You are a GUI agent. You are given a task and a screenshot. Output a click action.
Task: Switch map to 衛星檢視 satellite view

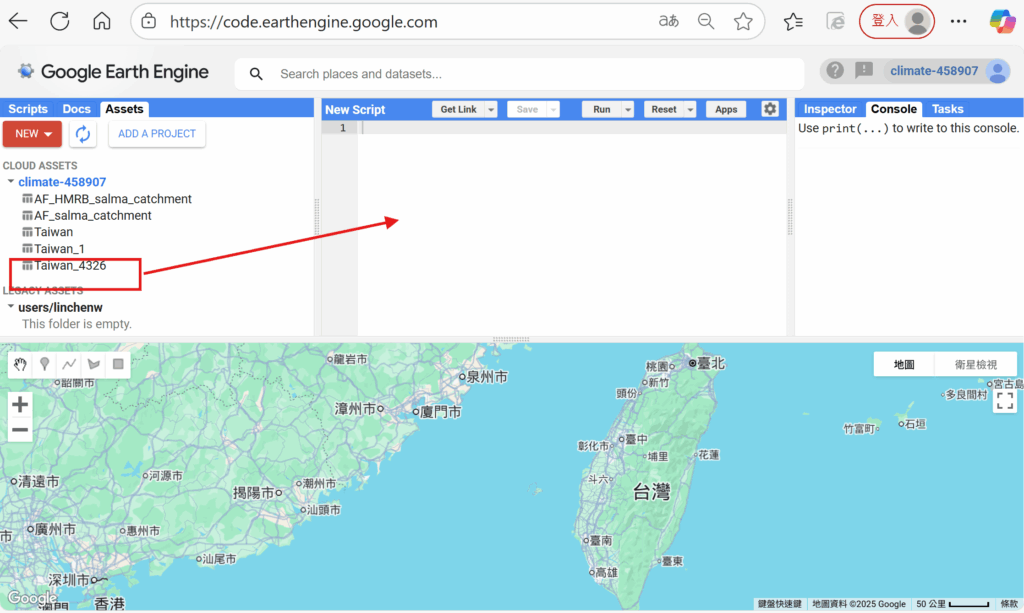pyautogui.click(x=976, y=364)
